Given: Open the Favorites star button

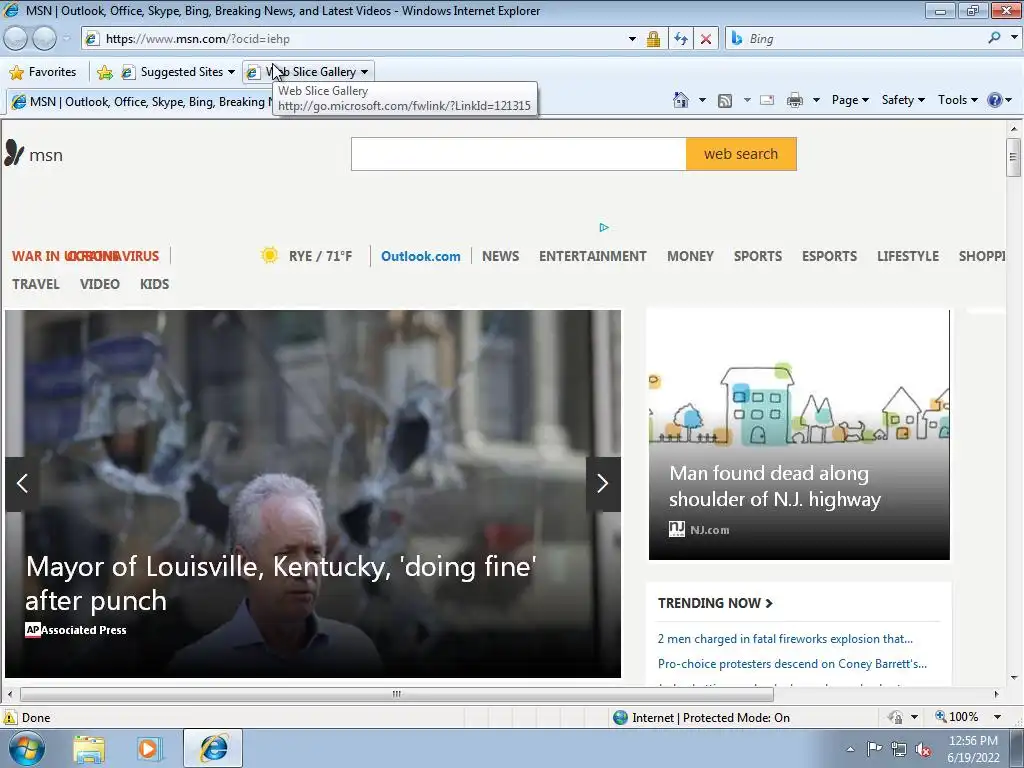Looking at the screenshot, I should coord(43,72).
